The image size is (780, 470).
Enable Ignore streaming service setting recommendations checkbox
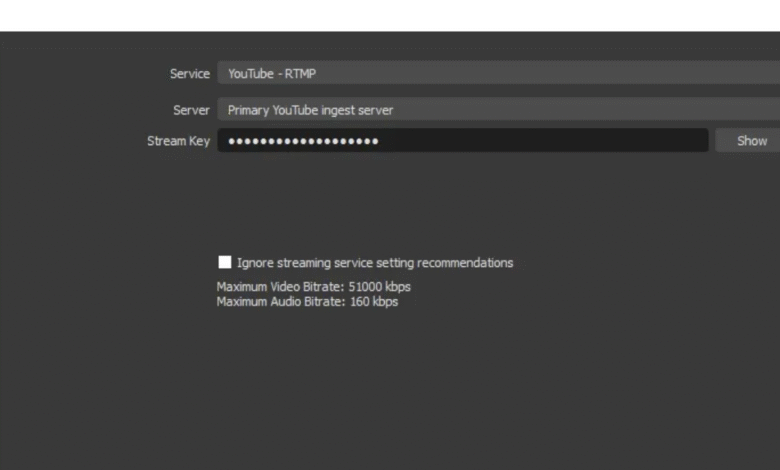[x=225, y=263]
